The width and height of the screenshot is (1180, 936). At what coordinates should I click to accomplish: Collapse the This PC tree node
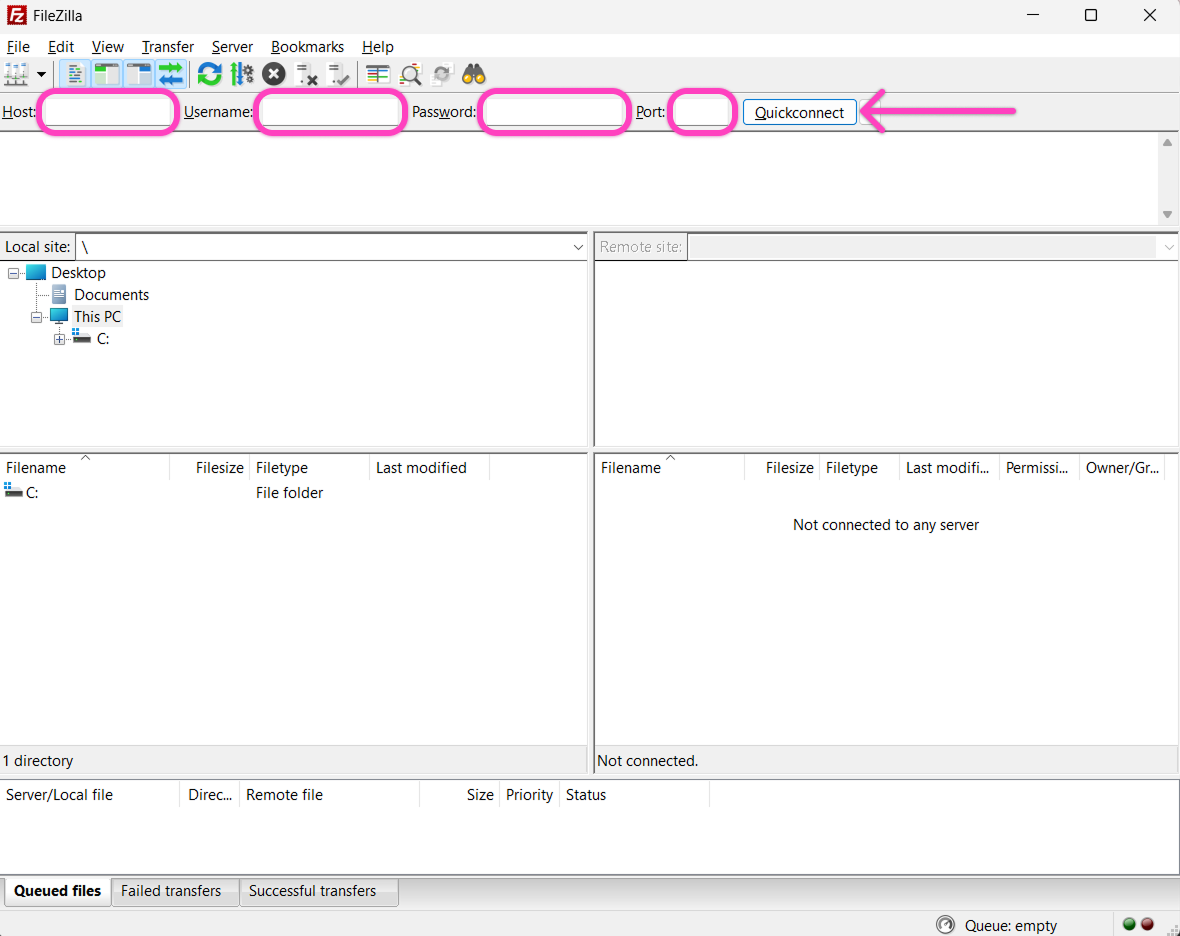(36, 317)
